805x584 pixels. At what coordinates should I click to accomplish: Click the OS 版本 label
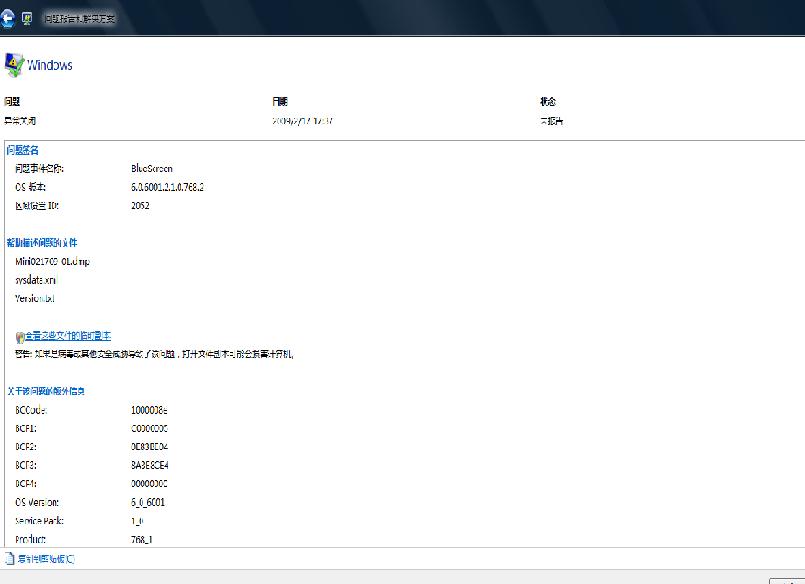(x=30, y=187)
